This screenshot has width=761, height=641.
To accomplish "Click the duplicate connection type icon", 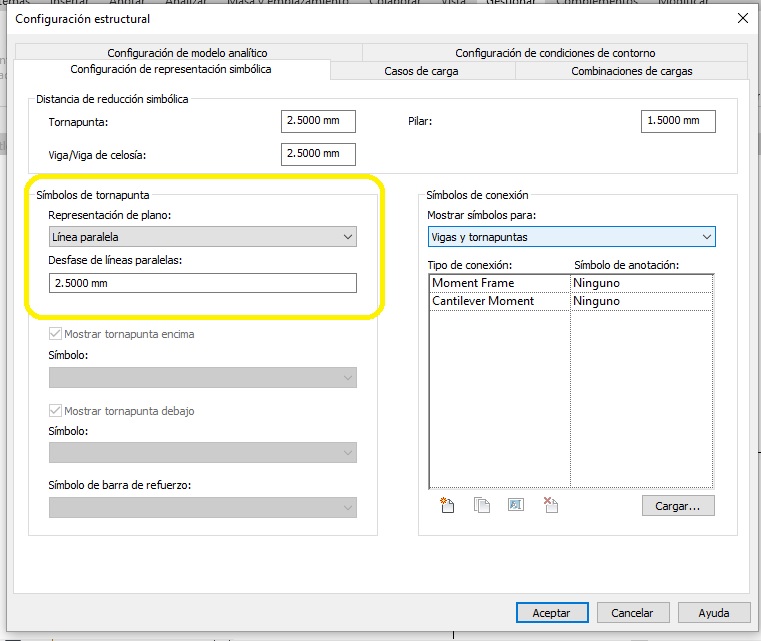I will pyautogui.click(x=482, y=505).
